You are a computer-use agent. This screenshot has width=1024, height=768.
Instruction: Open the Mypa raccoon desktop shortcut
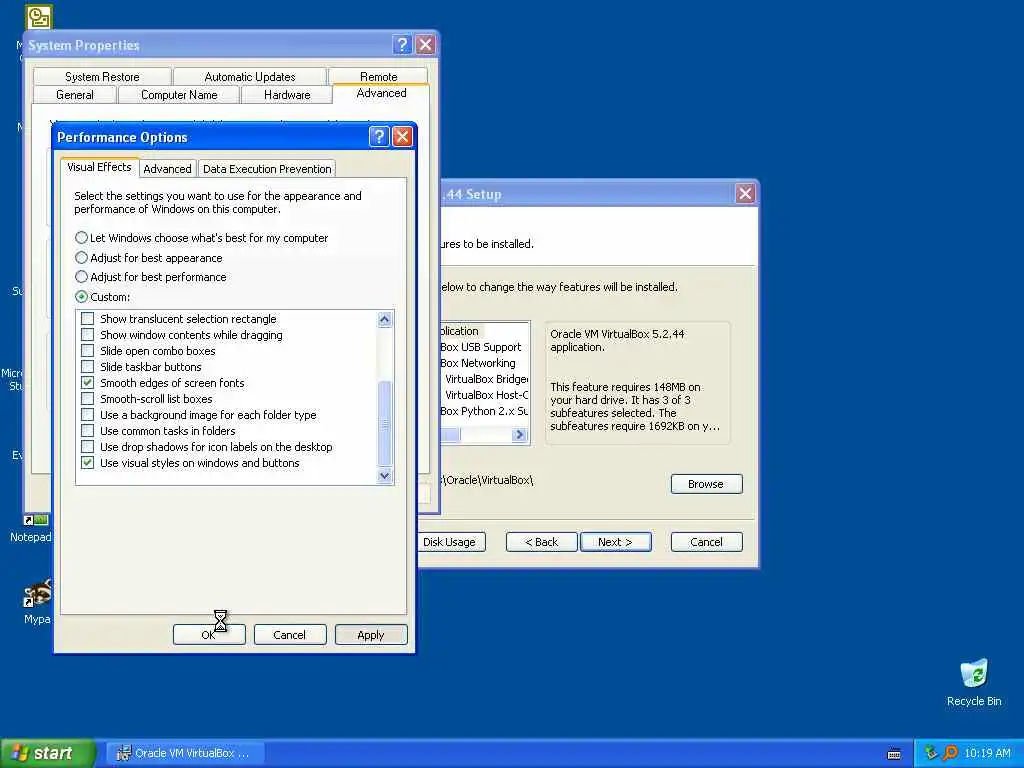pos(37,601)
